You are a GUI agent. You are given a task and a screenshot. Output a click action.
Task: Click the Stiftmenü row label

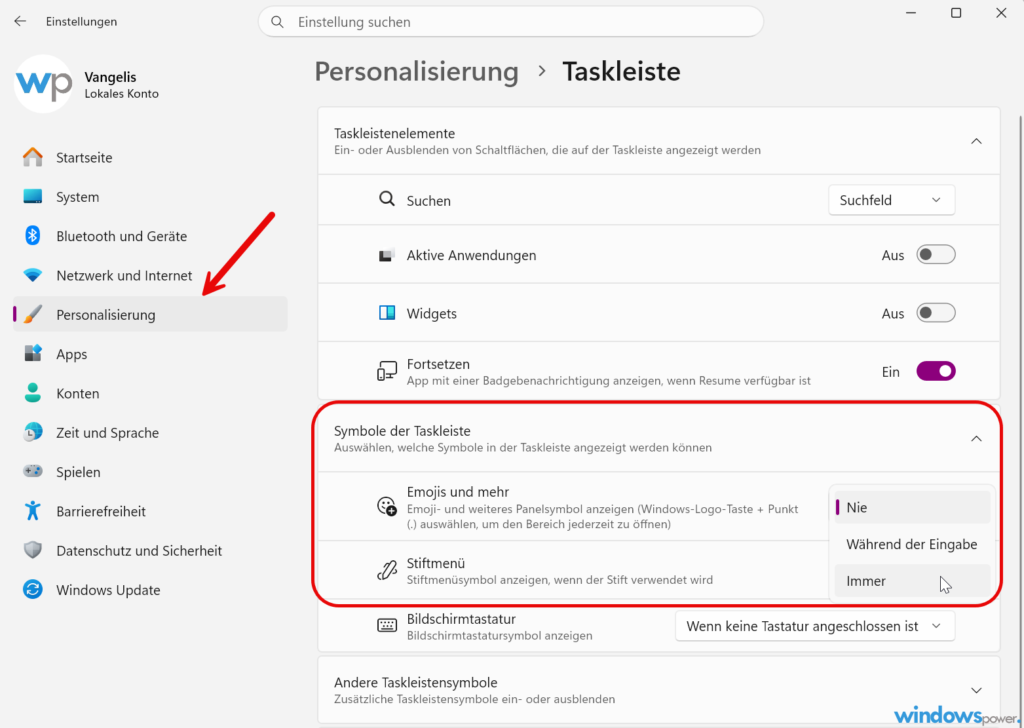tap(436, 563)
